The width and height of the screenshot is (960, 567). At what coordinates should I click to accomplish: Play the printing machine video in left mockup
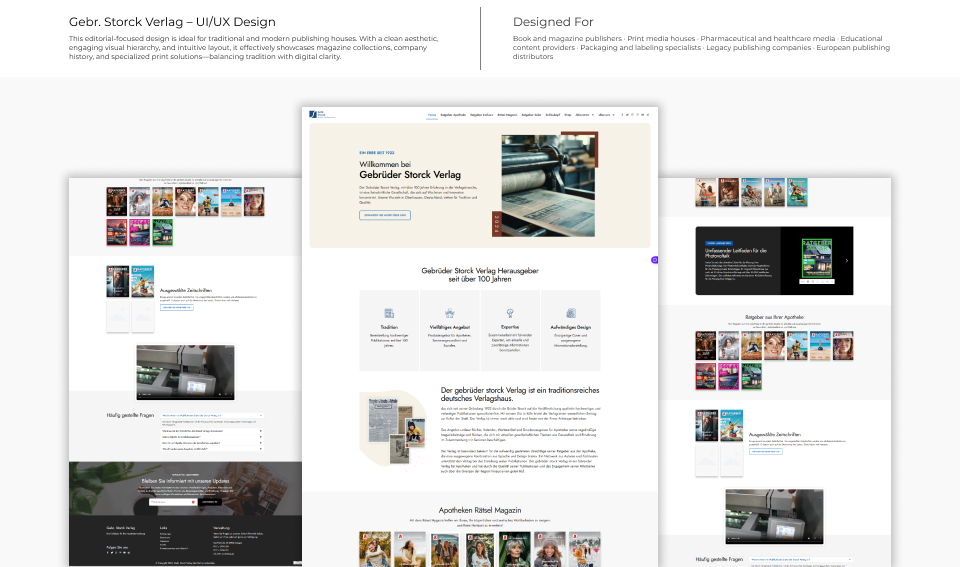point(186,372)
